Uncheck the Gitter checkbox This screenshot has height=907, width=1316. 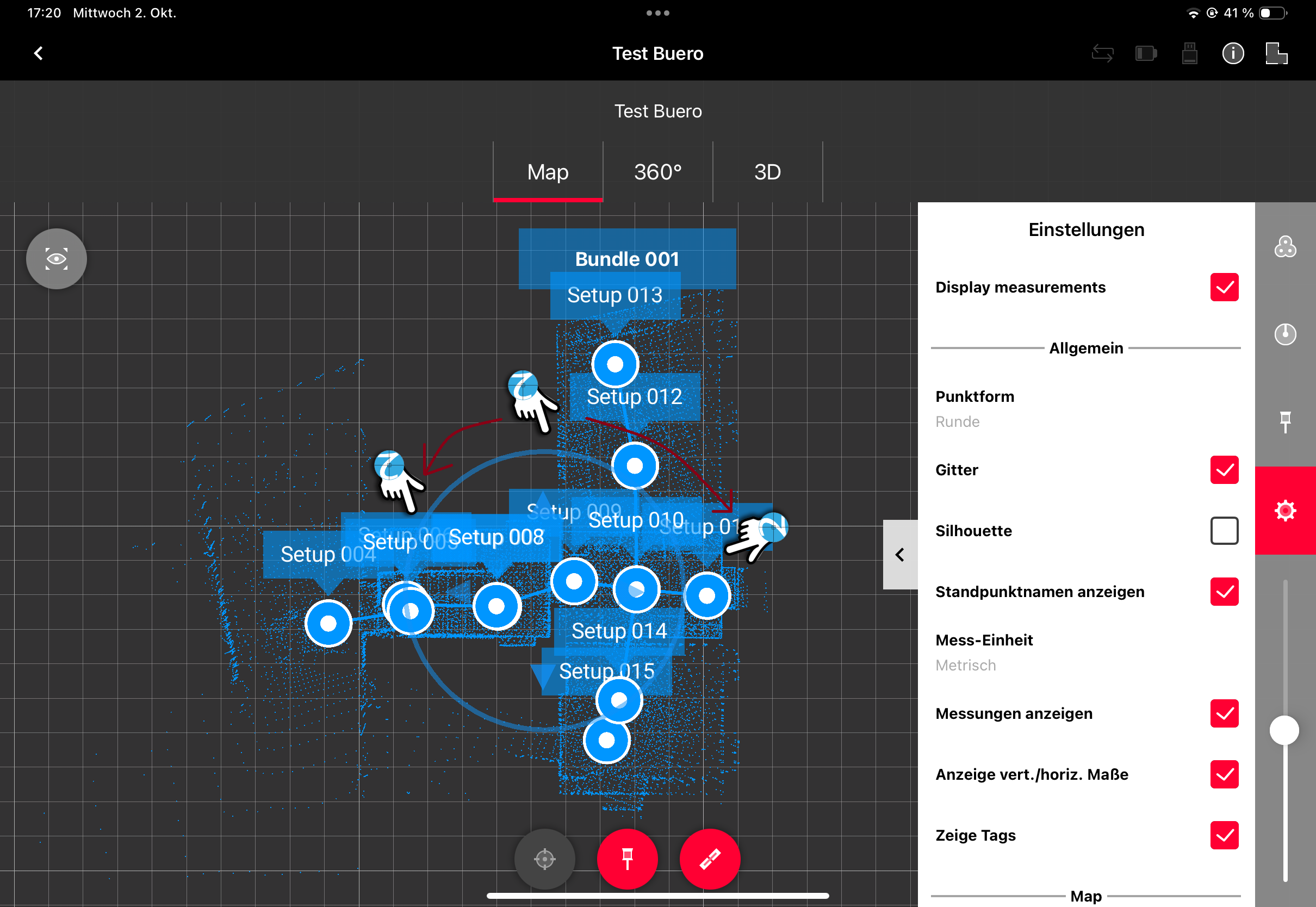tap(1224, 470)
